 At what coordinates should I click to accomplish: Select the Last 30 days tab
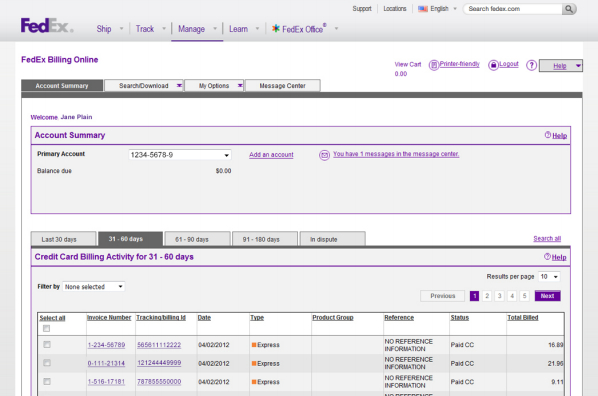63,239
